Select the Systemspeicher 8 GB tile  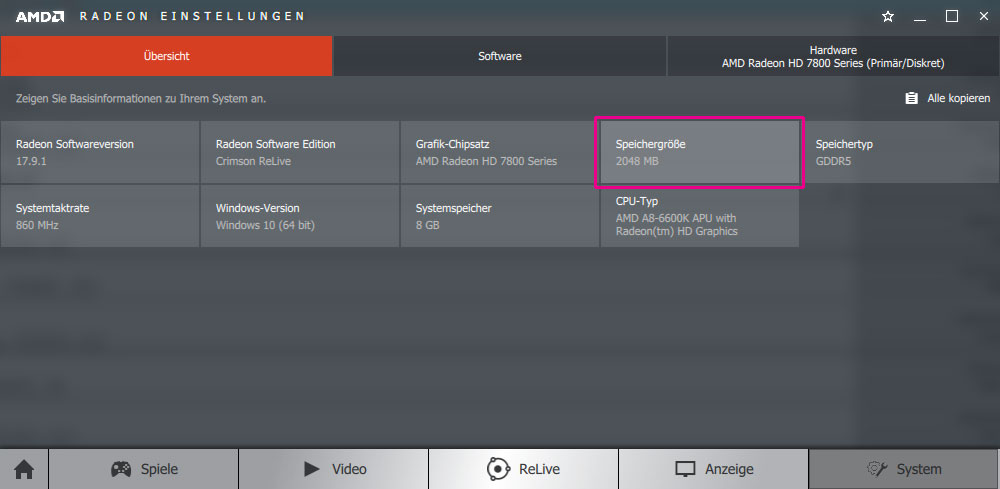coord(500,216)
